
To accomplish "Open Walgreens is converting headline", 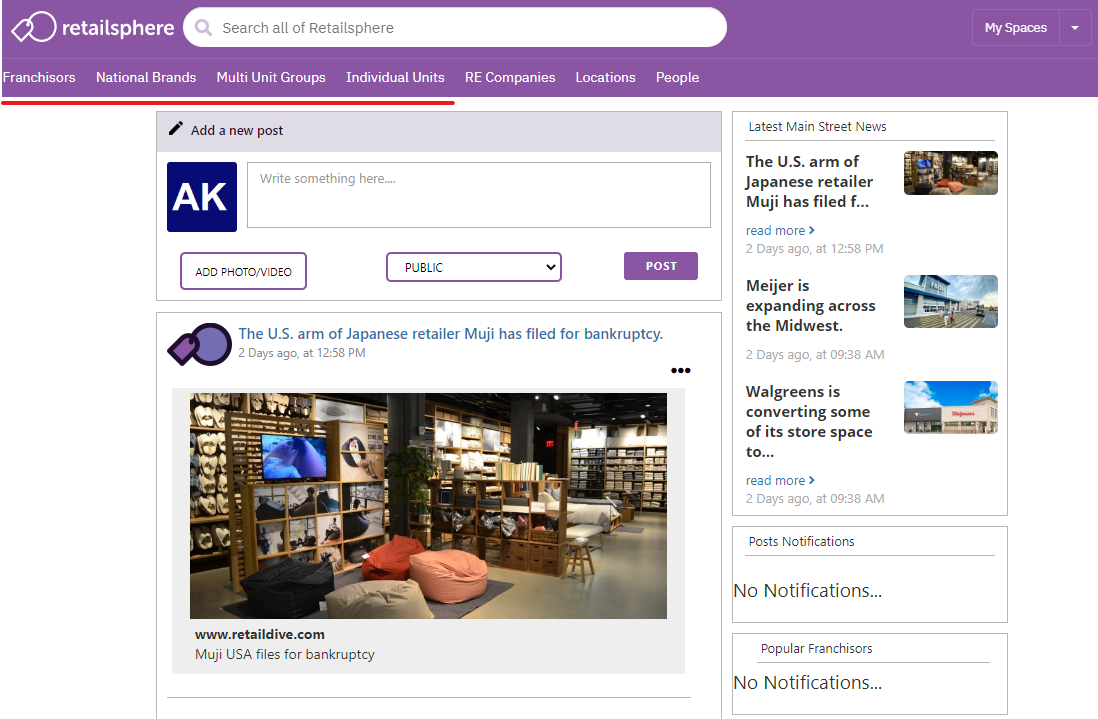I will click(809, 421).
